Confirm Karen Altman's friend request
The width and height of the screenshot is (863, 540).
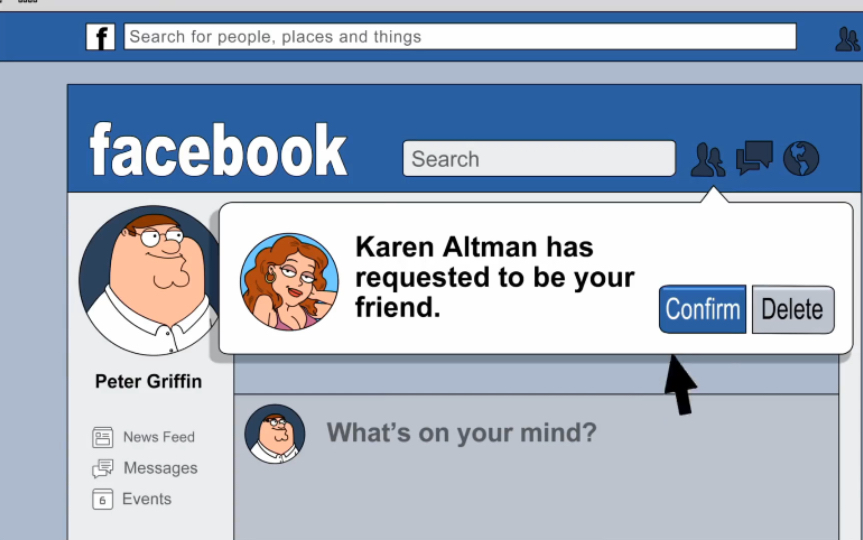(x=702, y=309)
